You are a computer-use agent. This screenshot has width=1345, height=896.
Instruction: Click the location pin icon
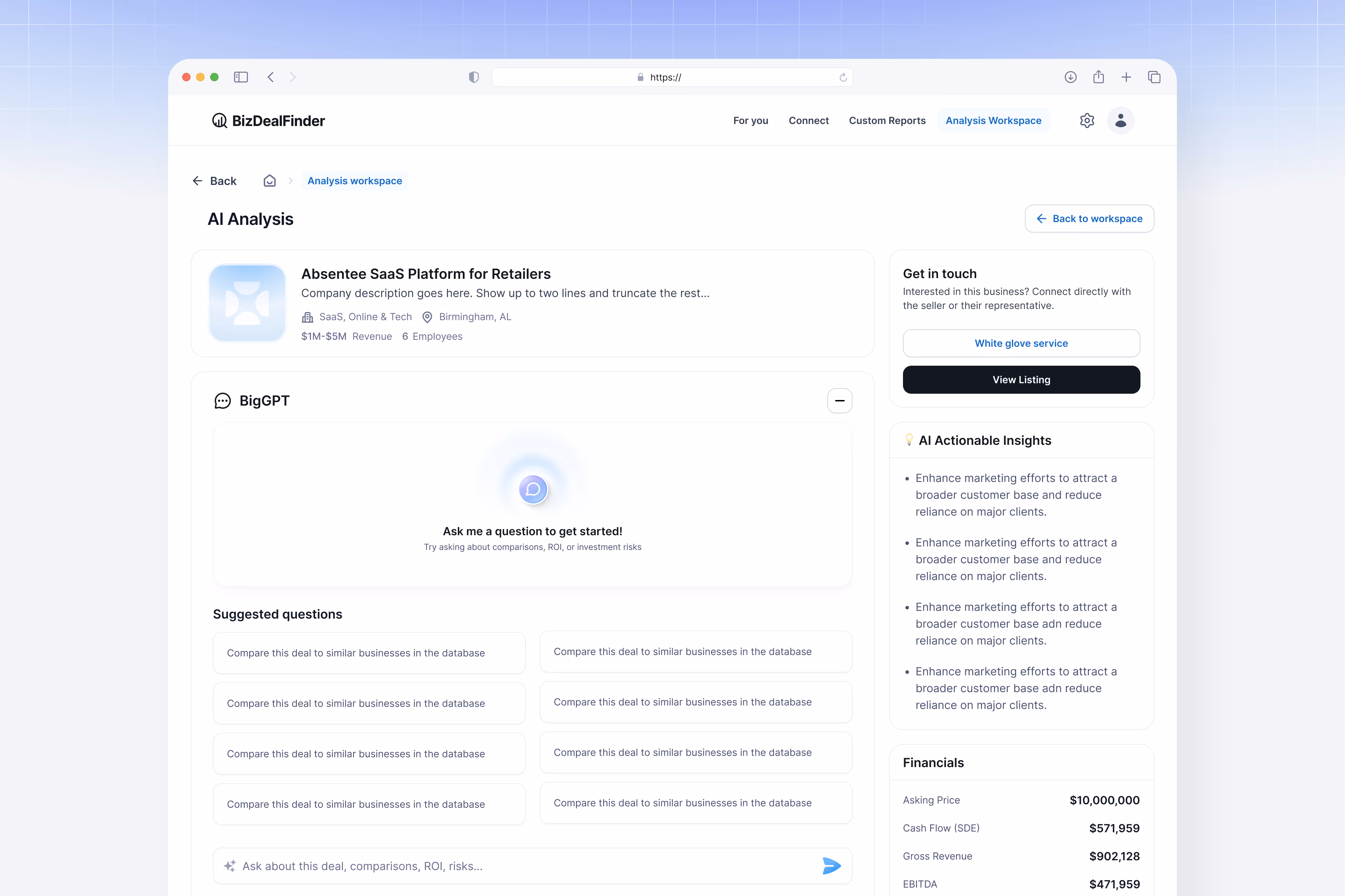click(x=427, y=317)
